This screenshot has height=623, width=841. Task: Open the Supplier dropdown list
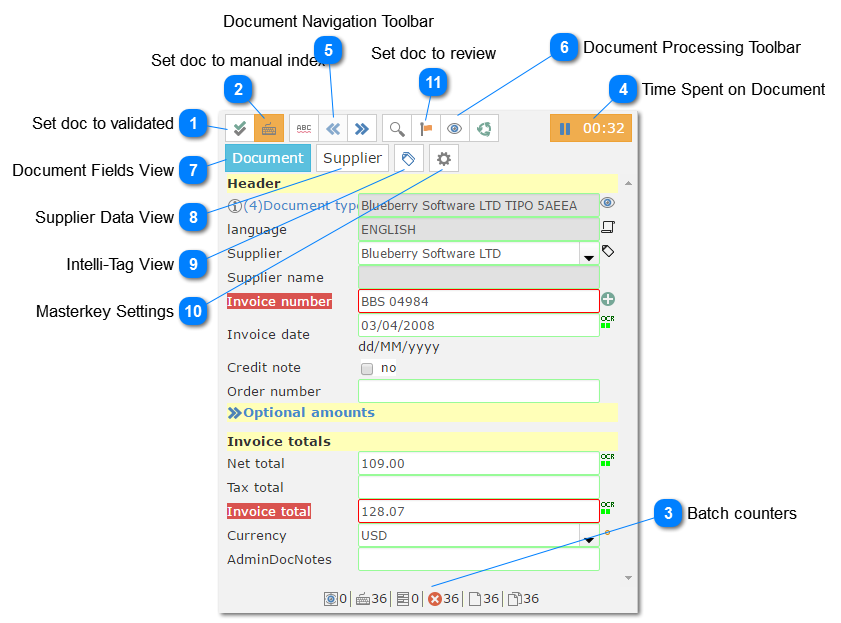(589, 256)
